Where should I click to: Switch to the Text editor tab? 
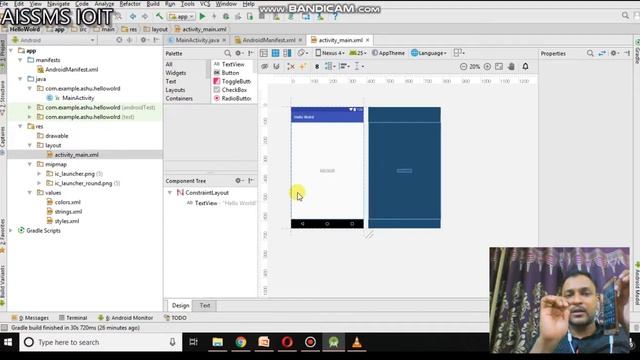tap(205, 305)
